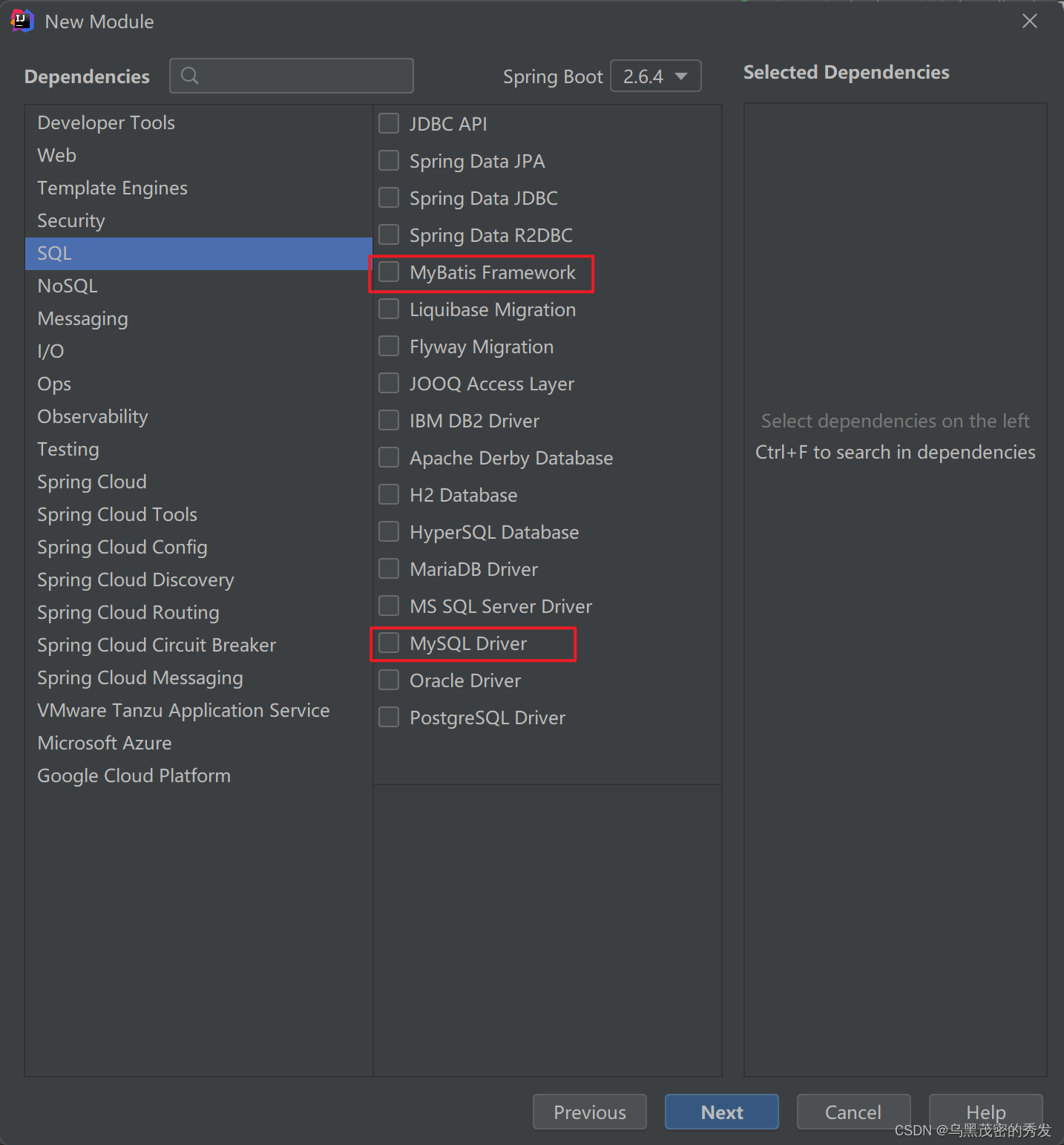Viewport: 1064px width, 1145px height.
Task: Choose Template Engines category
Action: point(199,188)
